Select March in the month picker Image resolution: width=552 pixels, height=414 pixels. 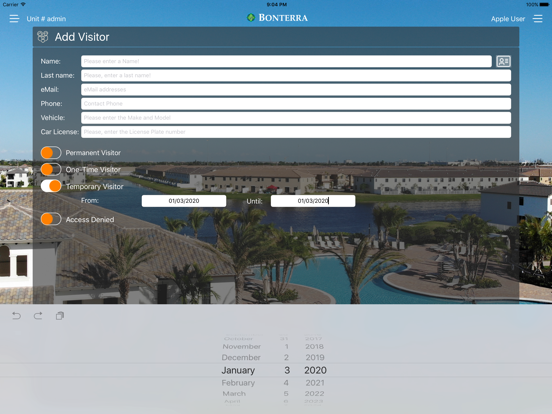point(234,394)
